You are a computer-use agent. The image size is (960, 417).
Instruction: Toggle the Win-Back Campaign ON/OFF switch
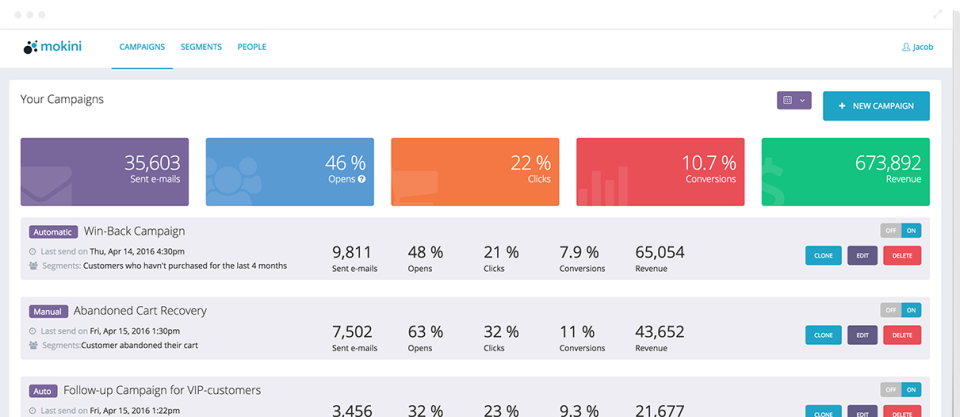click(x=900, y=230)
